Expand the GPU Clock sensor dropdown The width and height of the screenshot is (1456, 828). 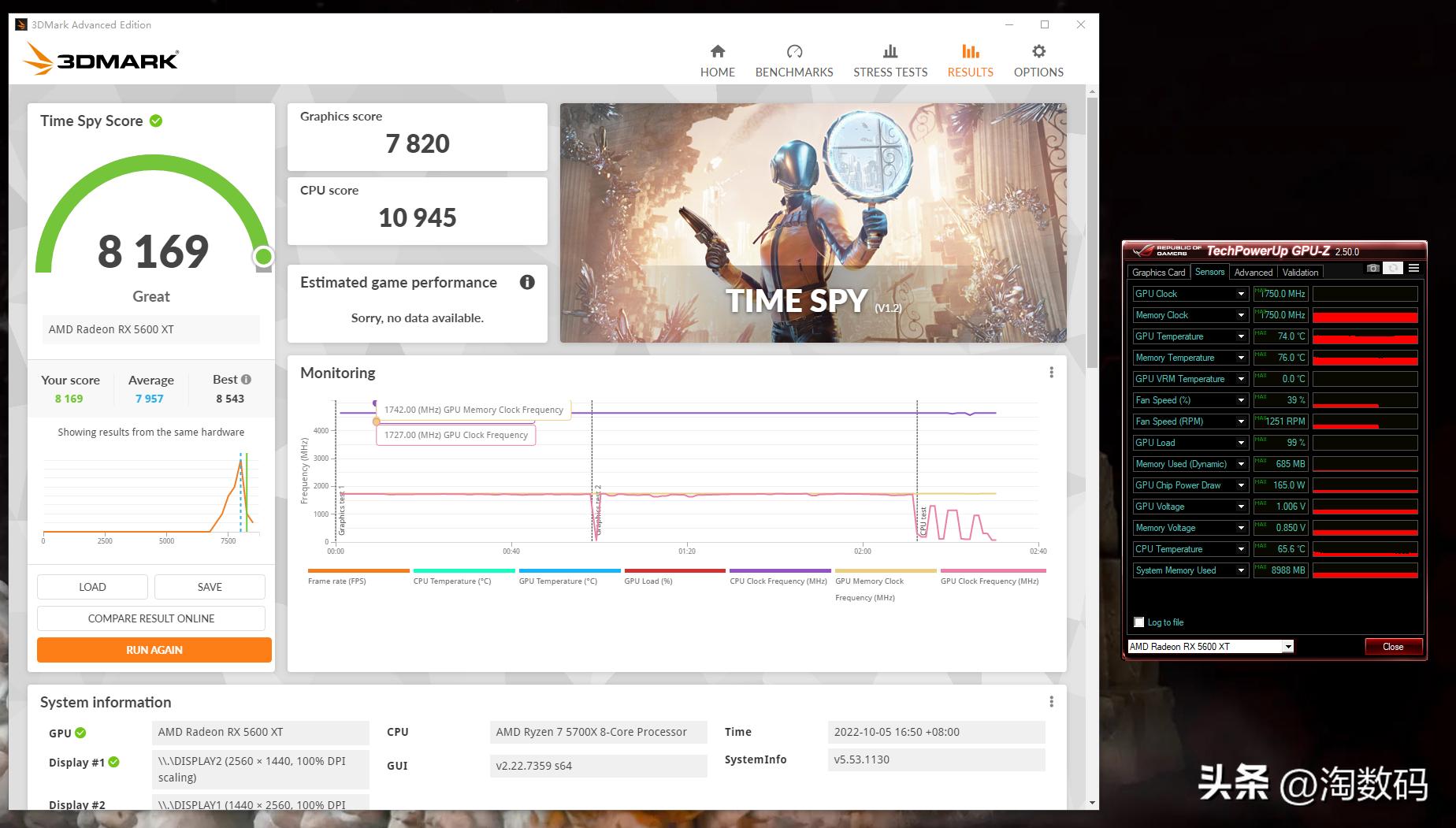(x=1241, y=294)
